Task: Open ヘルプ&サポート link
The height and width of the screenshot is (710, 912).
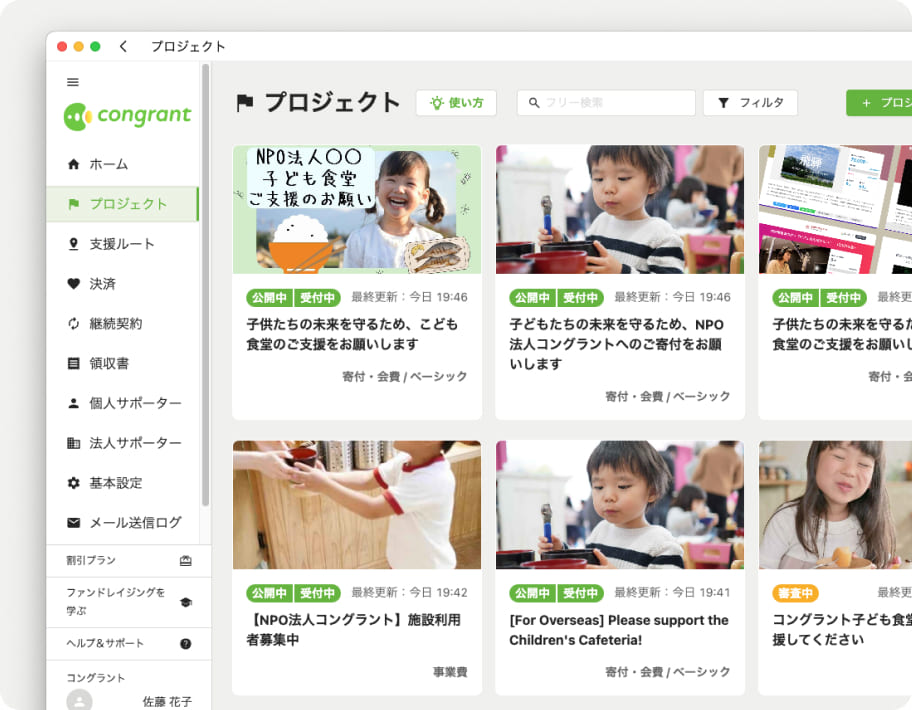Action: [129, 644]
